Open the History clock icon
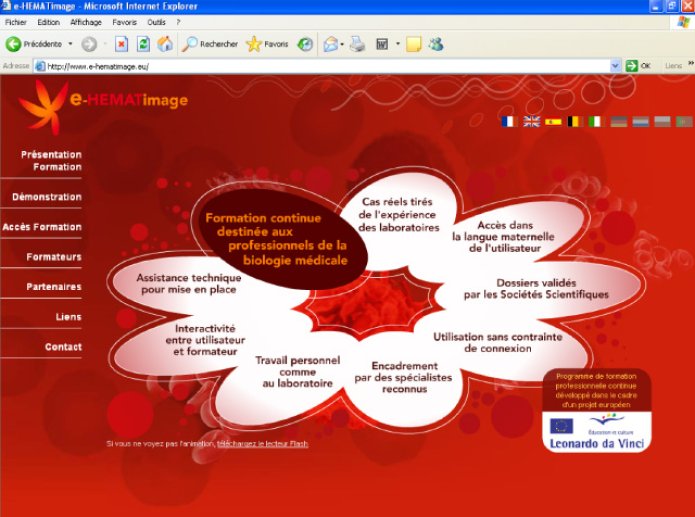 tap(305, 44)
